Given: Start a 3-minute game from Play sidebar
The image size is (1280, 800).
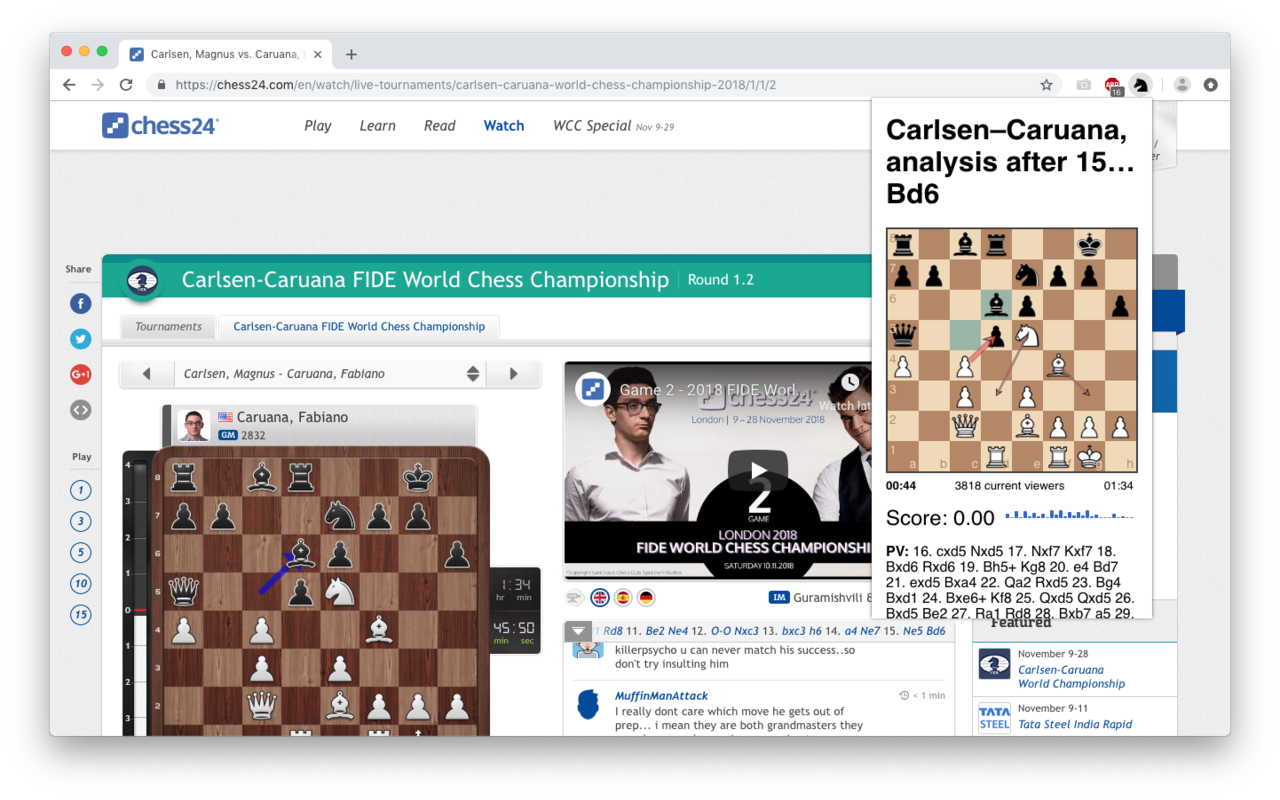Looking at the screenshot, I should click(81, 521).
